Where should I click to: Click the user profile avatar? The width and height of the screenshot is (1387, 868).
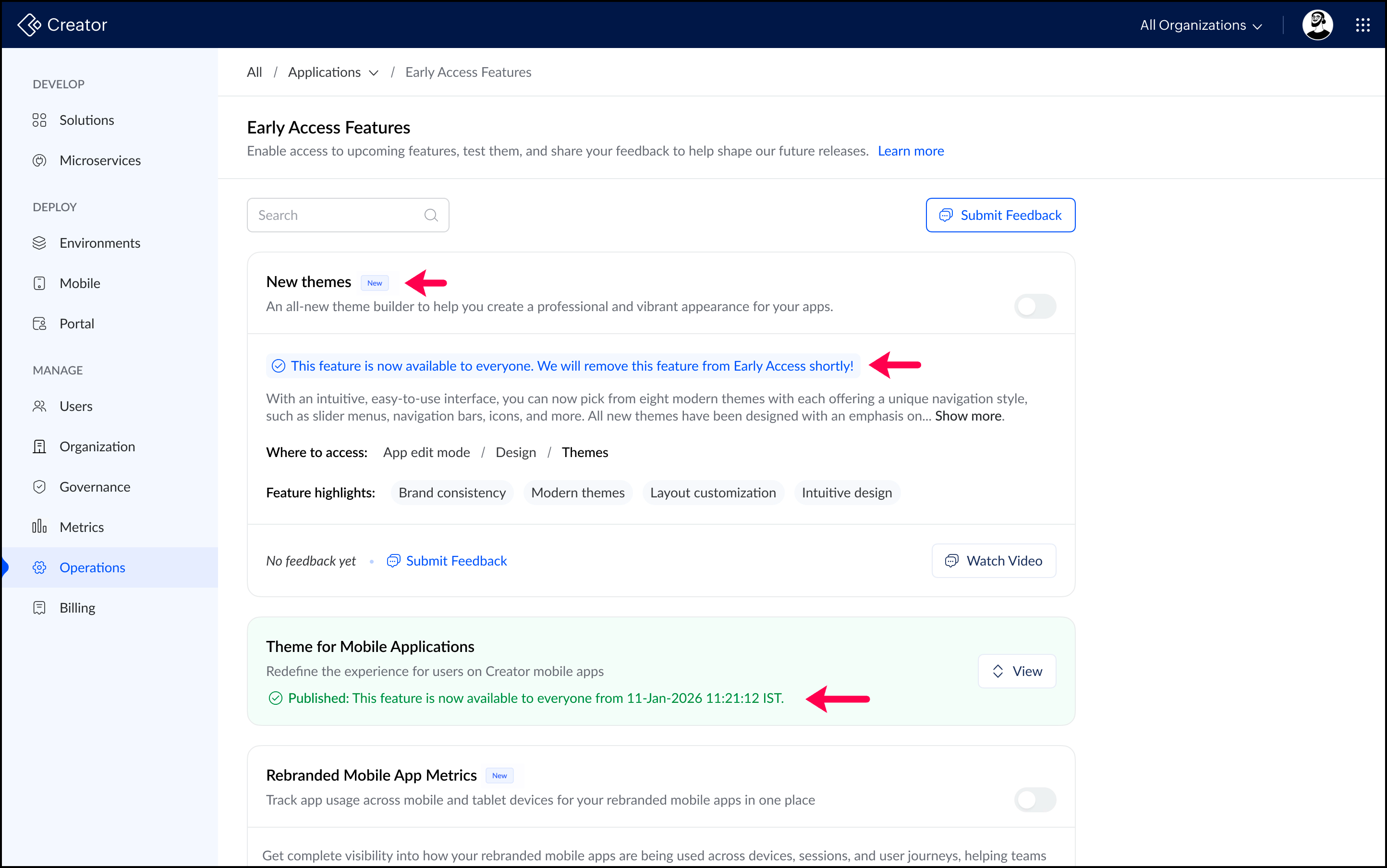[1317, 24]
